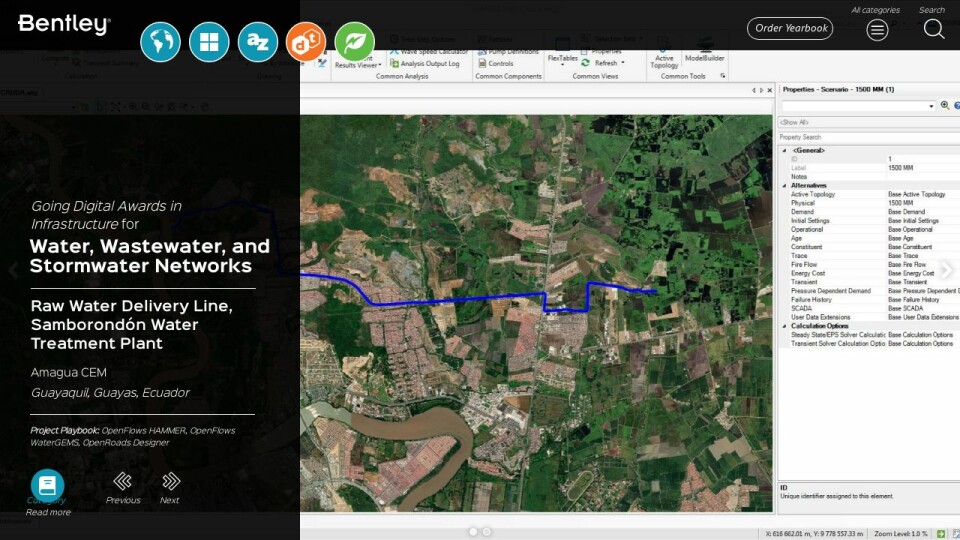
Task: Open the grid view icon
Action: [209, 42]
